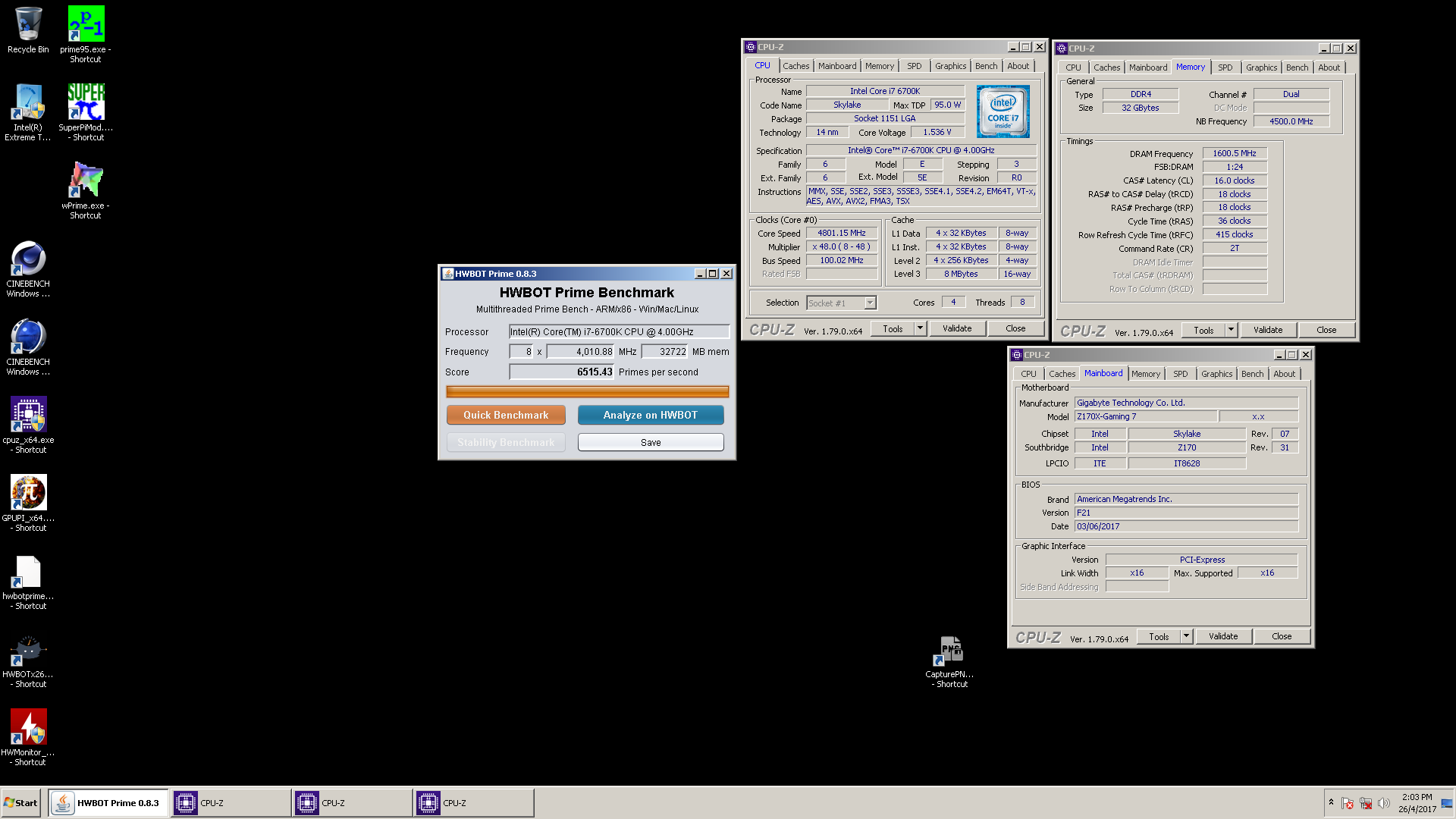Screen dimensions: 1456x819
Task: Open the Socket #1 selection dropdown
Action: tap(870, 303)
